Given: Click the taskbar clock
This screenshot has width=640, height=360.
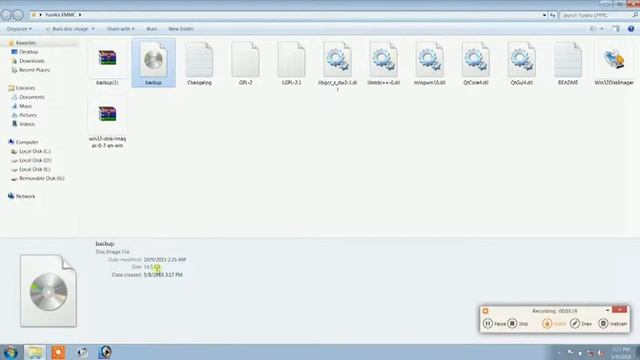Looking at the screenshot, I should [x=621, y=353].
